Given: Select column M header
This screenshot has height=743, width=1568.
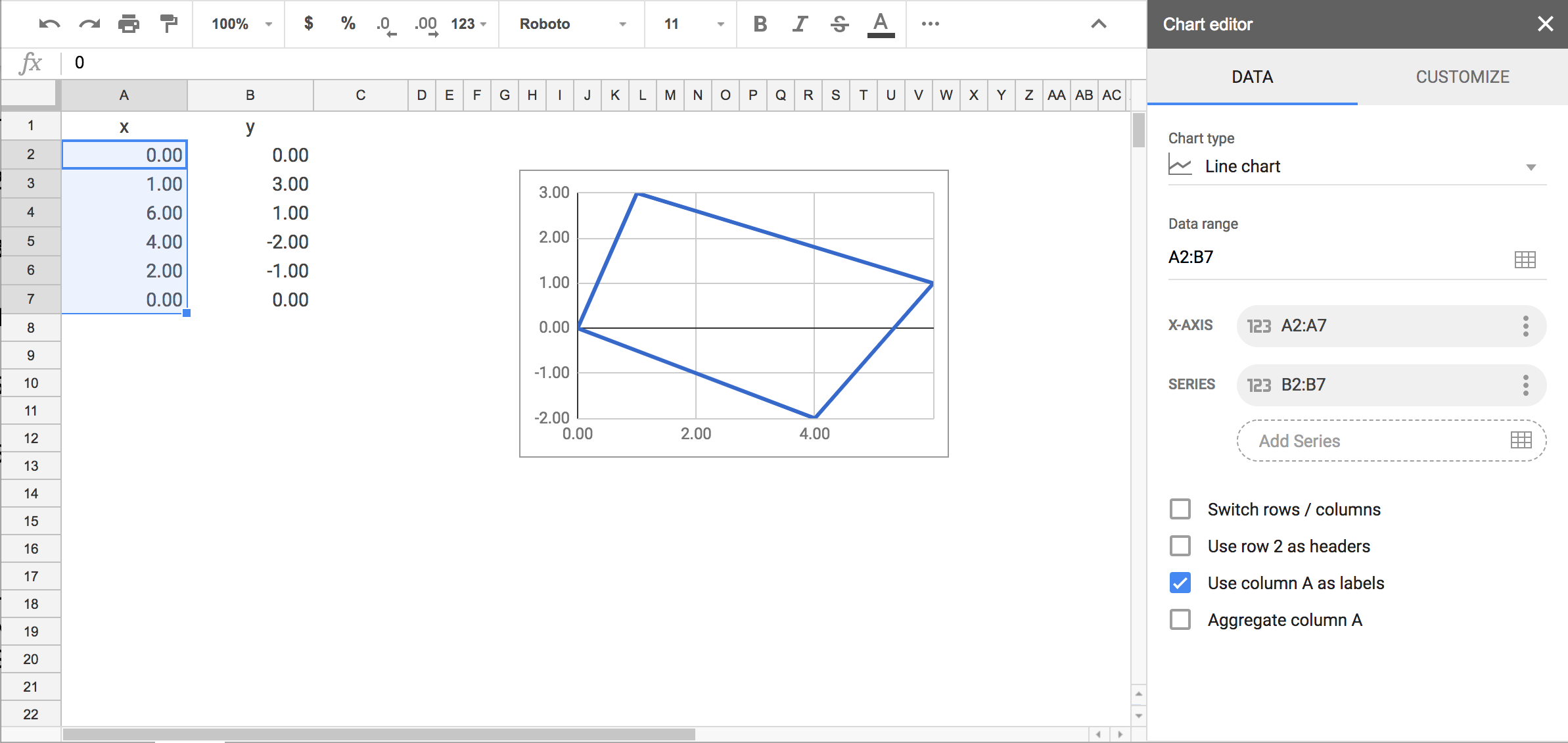Looking at the screenshot, I should (670, 95).
